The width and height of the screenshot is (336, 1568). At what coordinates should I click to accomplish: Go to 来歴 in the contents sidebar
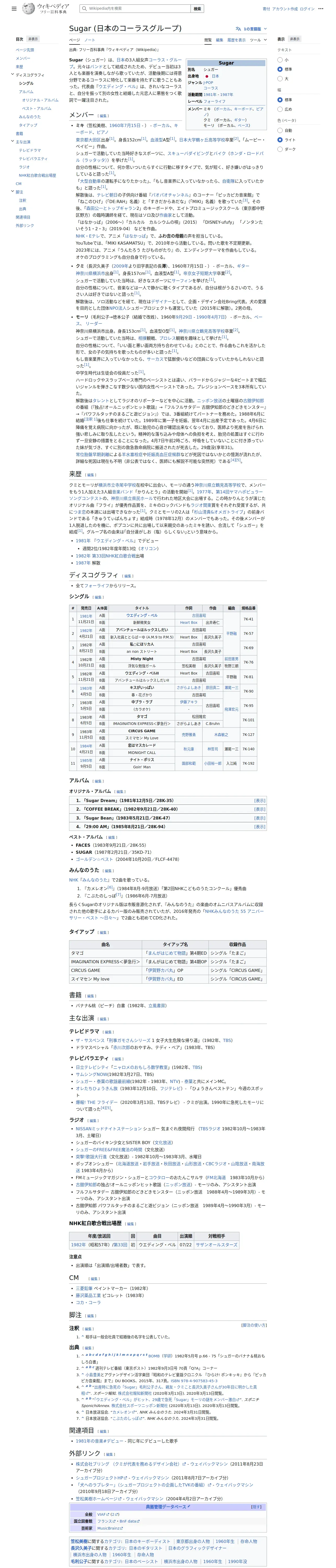20,67
